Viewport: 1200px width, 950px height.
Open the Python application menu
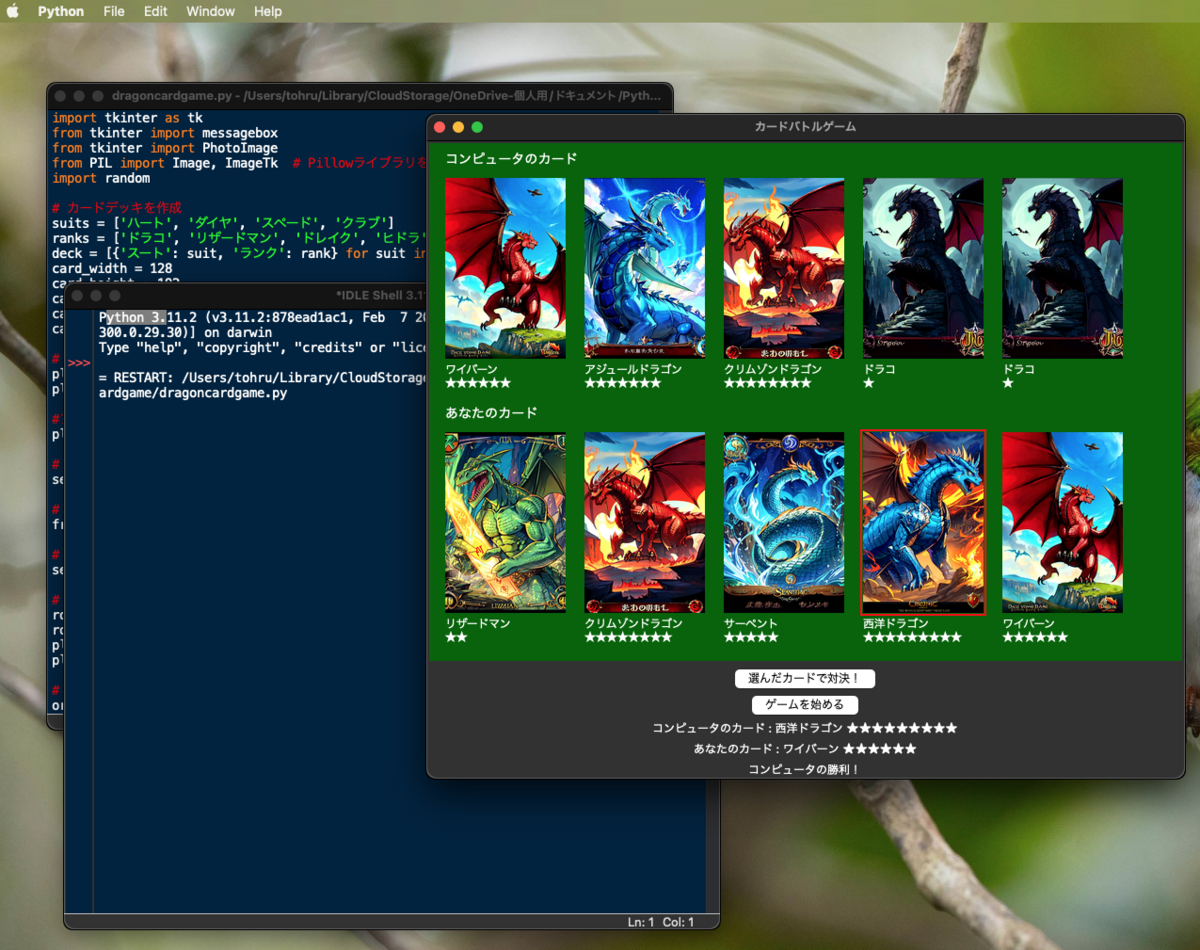pyautogui.click(x=61, y=11)
